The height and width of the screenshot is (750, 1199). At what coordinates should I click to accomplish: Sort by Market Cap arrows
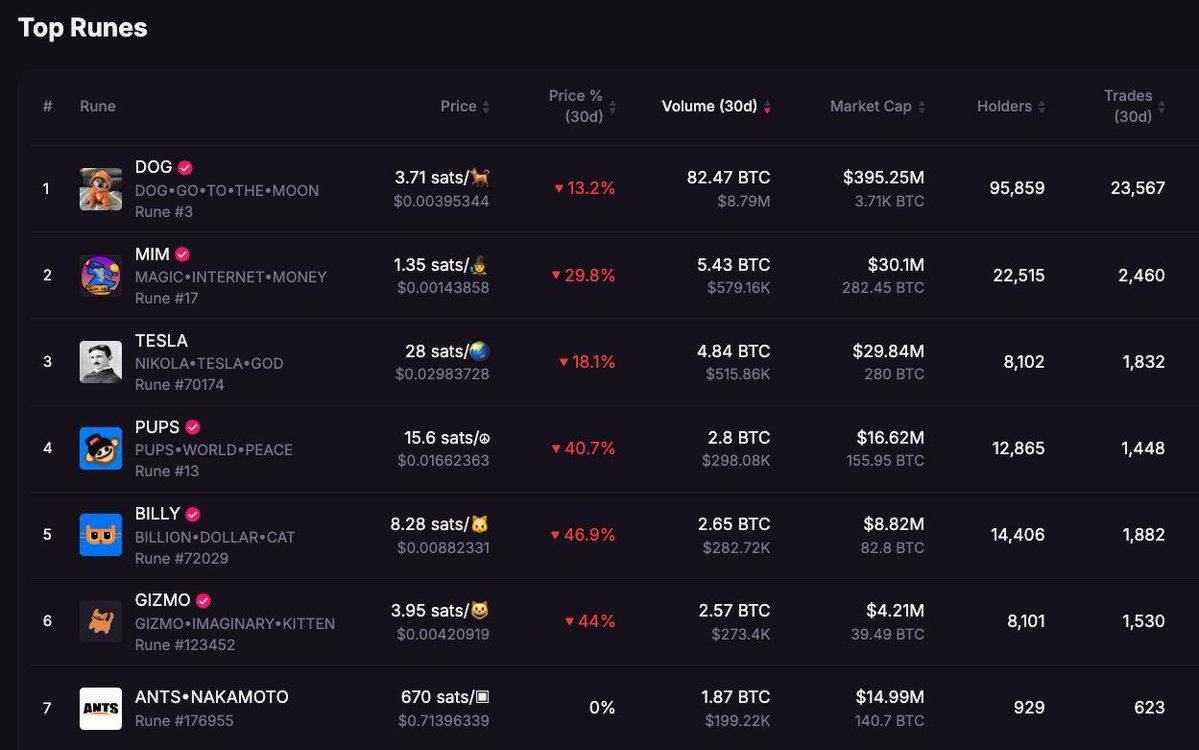(921, 107)
